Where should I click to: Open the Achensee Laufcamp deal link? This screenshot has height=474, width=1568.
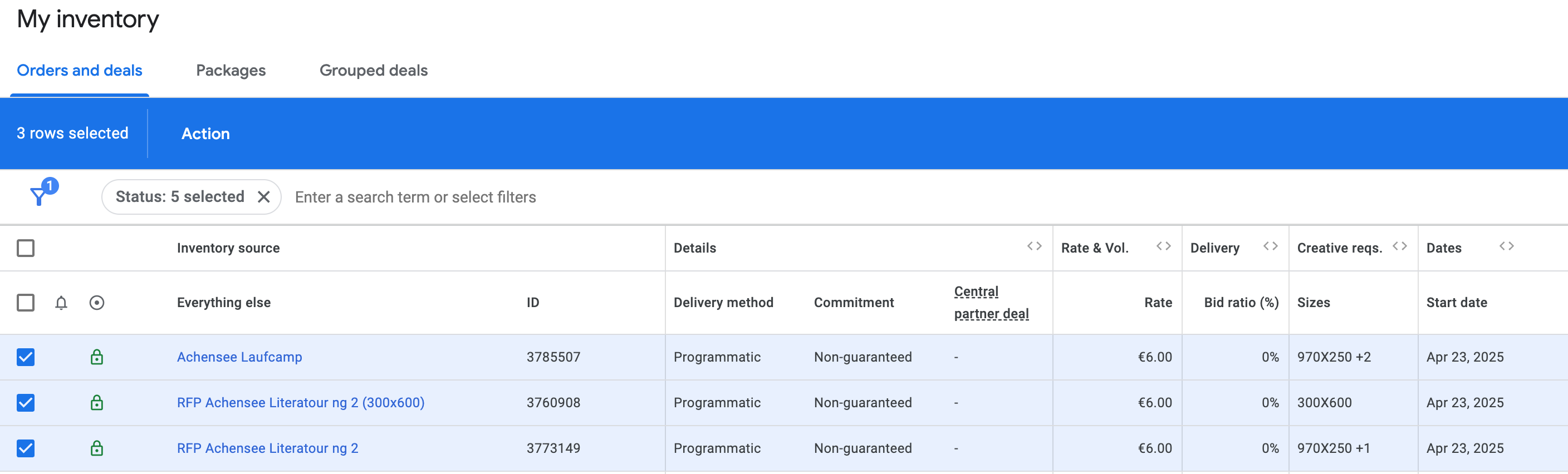click(239, 357)
